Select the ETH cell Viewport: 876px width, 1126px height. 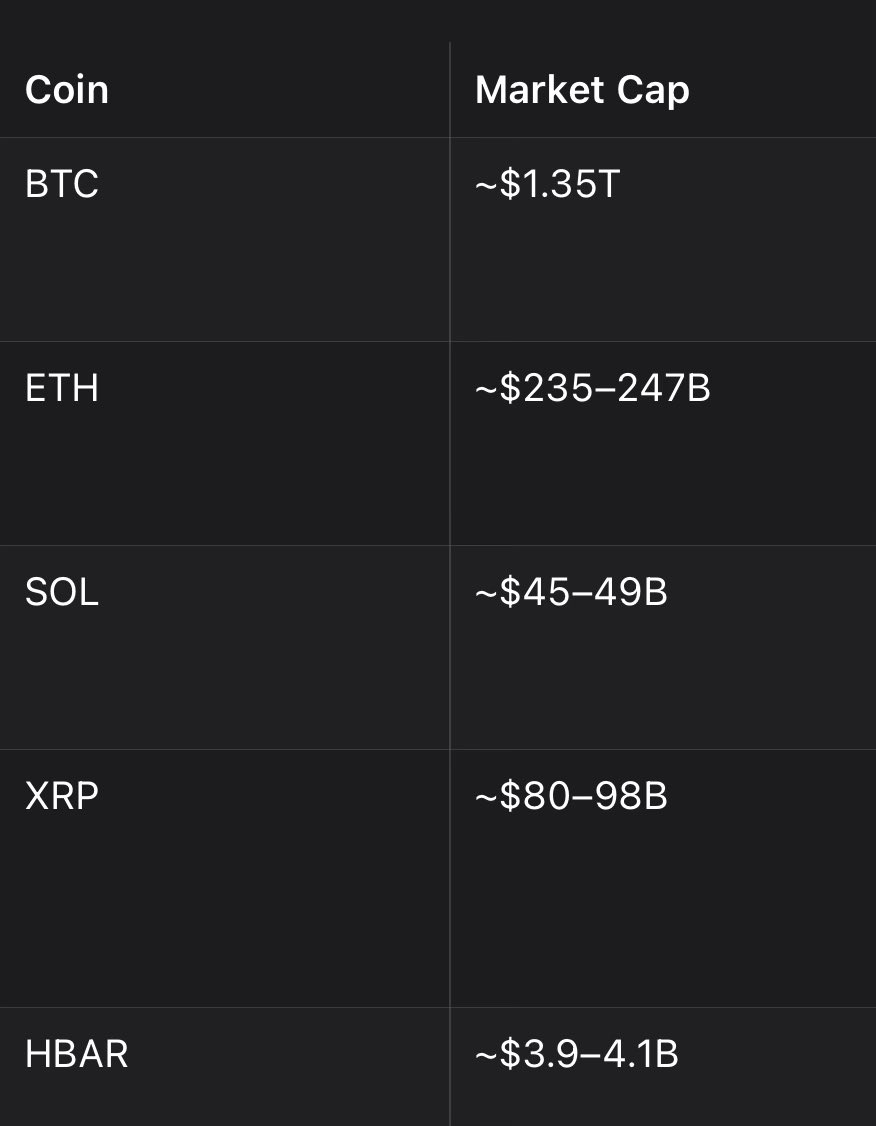(x=62, y=389)
